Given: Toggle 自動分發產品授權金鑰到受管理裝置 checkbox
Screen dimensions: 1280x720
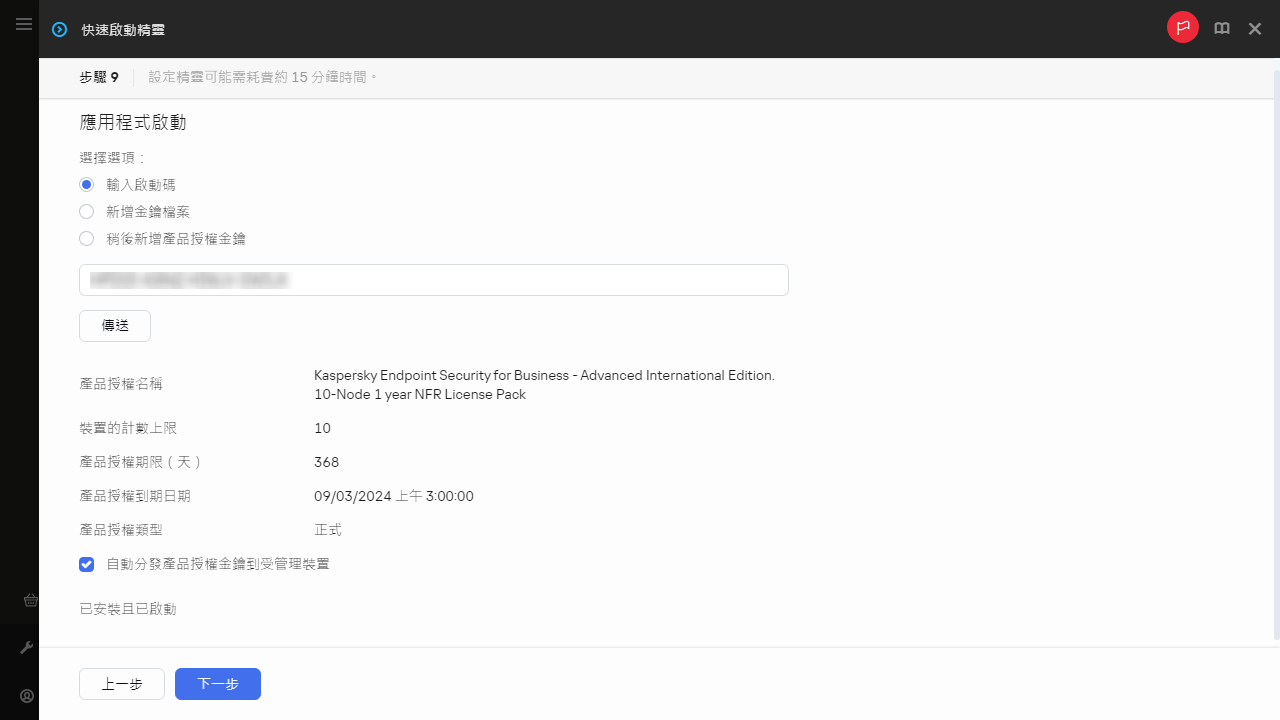Looking at the screenshot, I should (x=87, y=564).
